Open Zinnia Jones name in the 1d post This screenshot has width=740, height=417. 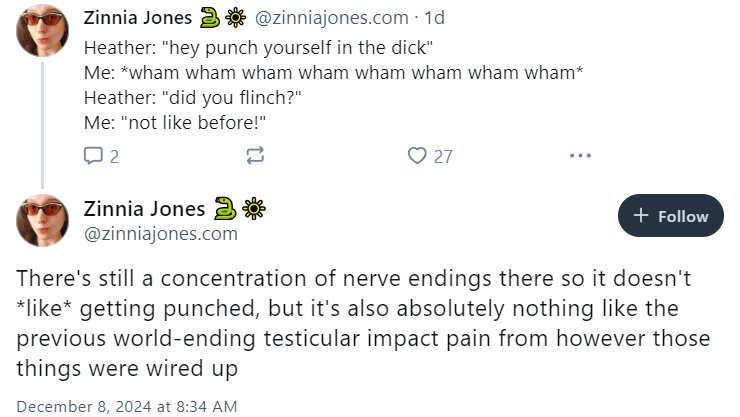click(138, 18)
